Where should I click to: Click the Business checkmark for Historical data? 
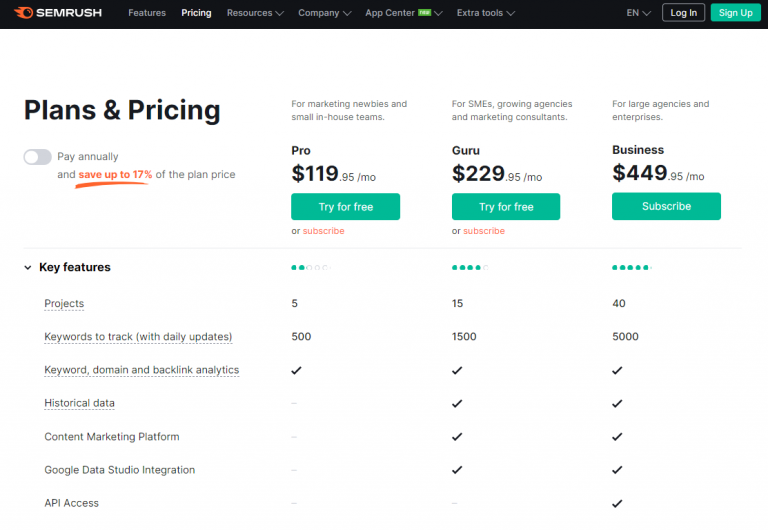(x=617, y=404)
